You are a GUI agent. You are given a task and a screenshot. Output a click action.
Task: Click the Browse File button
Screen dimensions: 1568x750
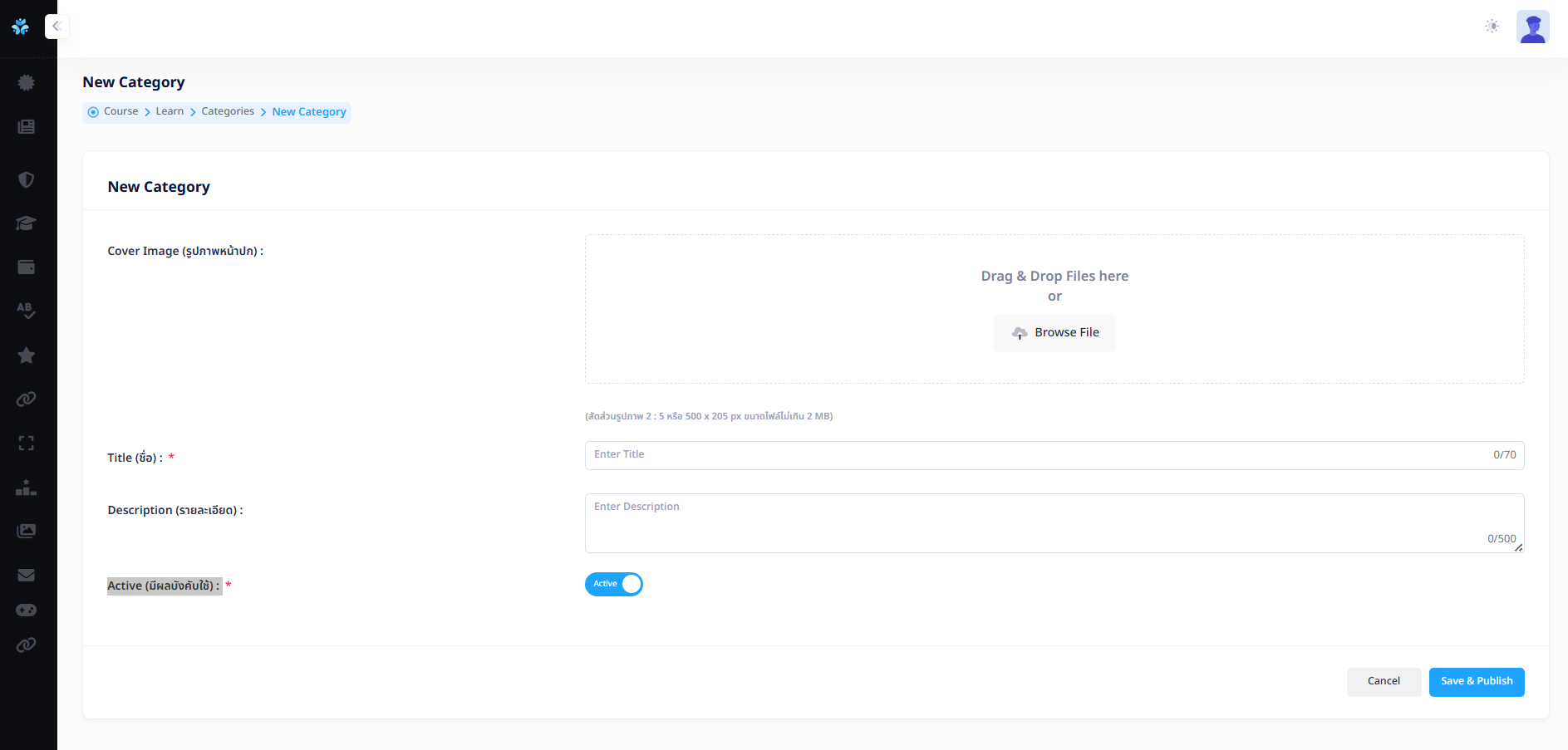(1054, 333)
